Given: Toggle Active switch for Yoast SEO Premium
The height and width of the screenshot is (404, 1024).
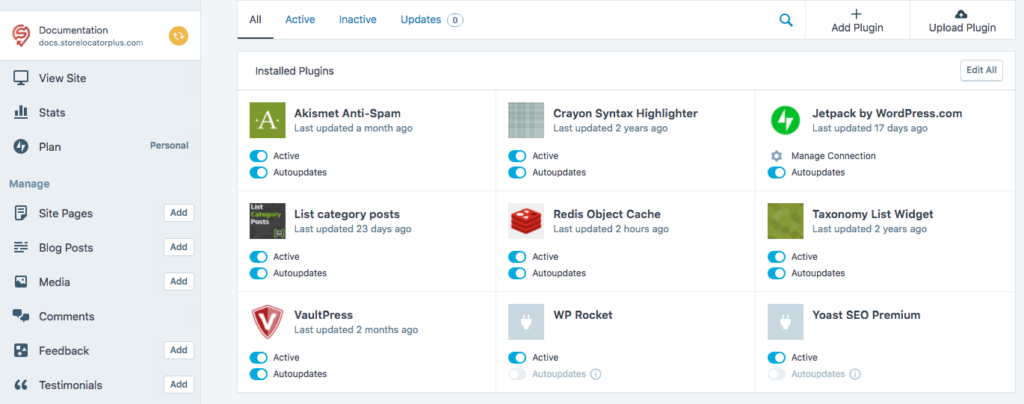Looking at the screenshot, I should click(776, 358).
